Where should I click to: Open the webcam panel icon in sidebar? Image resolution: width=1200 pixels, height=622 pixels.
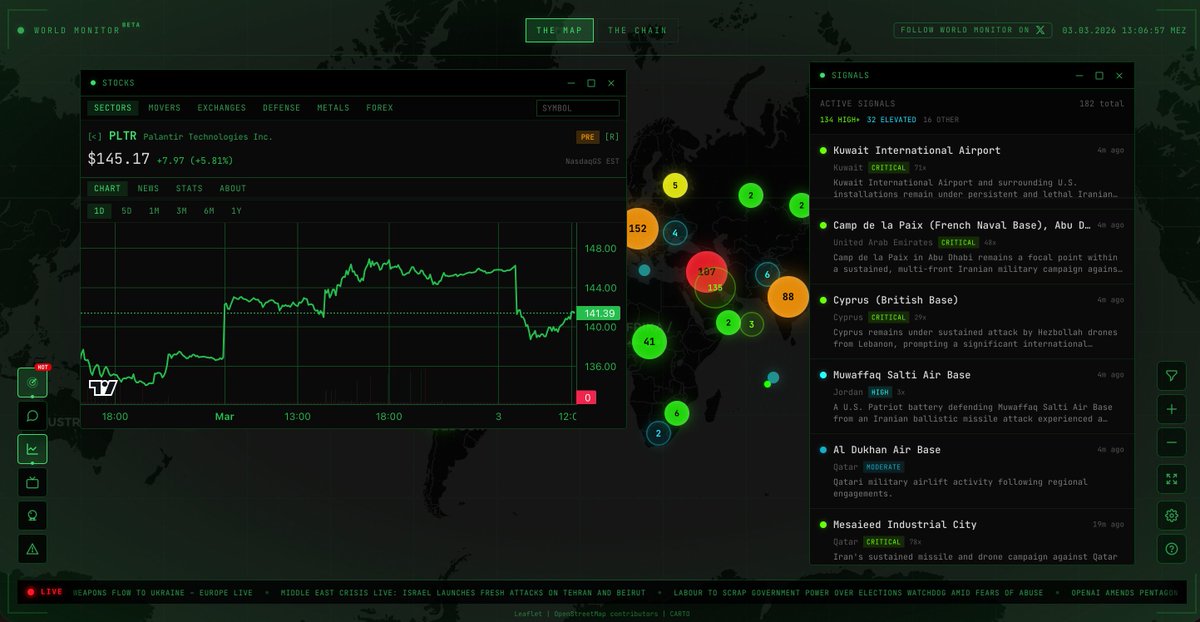coord(32,515)
